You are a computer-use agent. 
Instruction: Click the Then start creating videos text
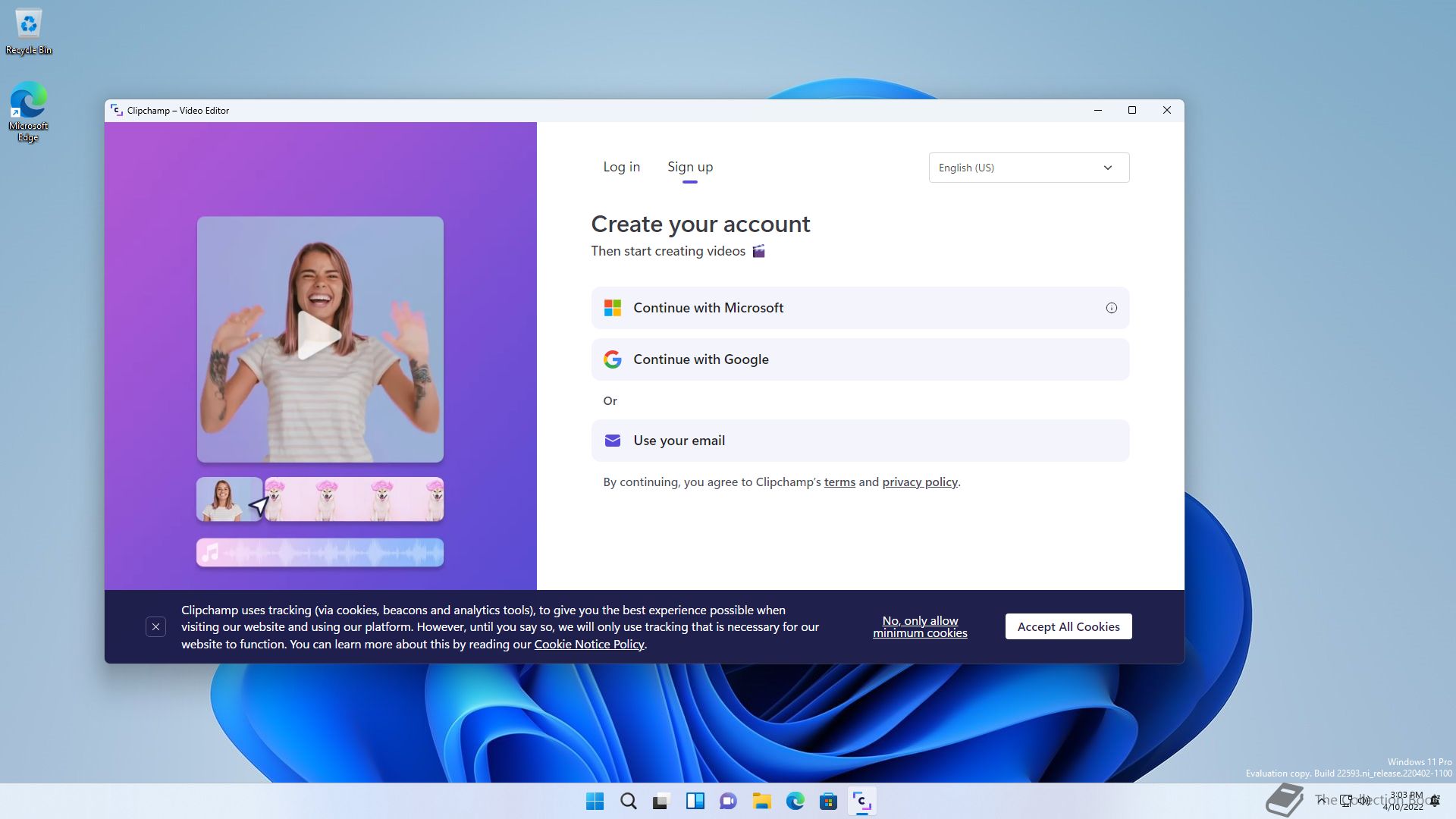[668, 251]
